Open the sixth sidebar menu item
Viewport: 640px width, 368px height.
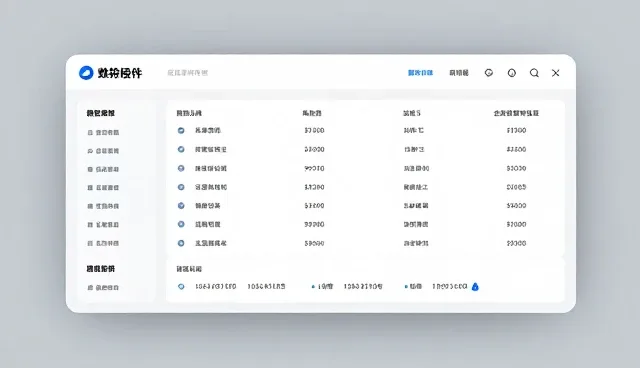point(103,225)
